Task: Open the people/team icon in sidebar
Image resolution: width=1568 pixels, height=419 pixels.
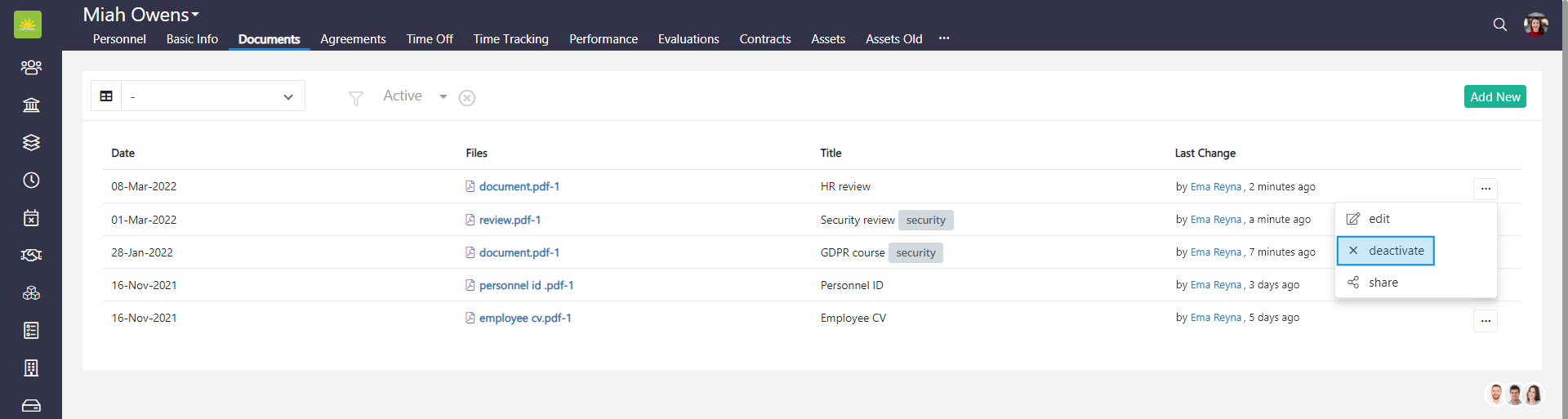Action: [31, 67]
